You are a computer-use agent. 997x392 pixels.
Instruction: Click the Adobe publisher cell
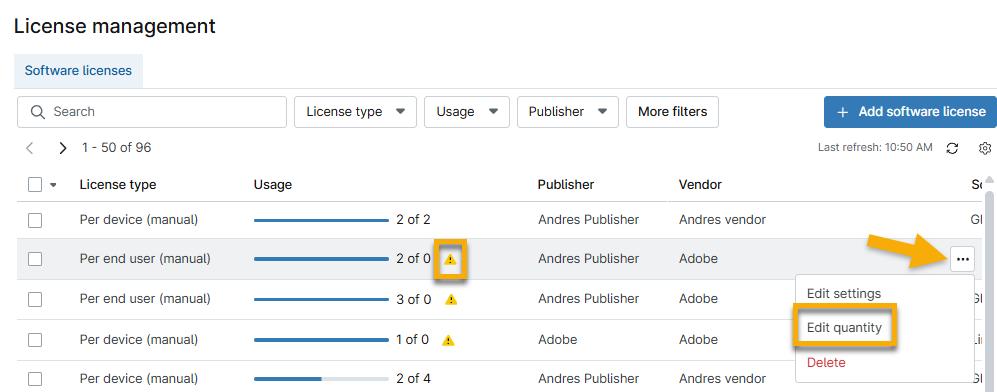(x=558, y=340)
